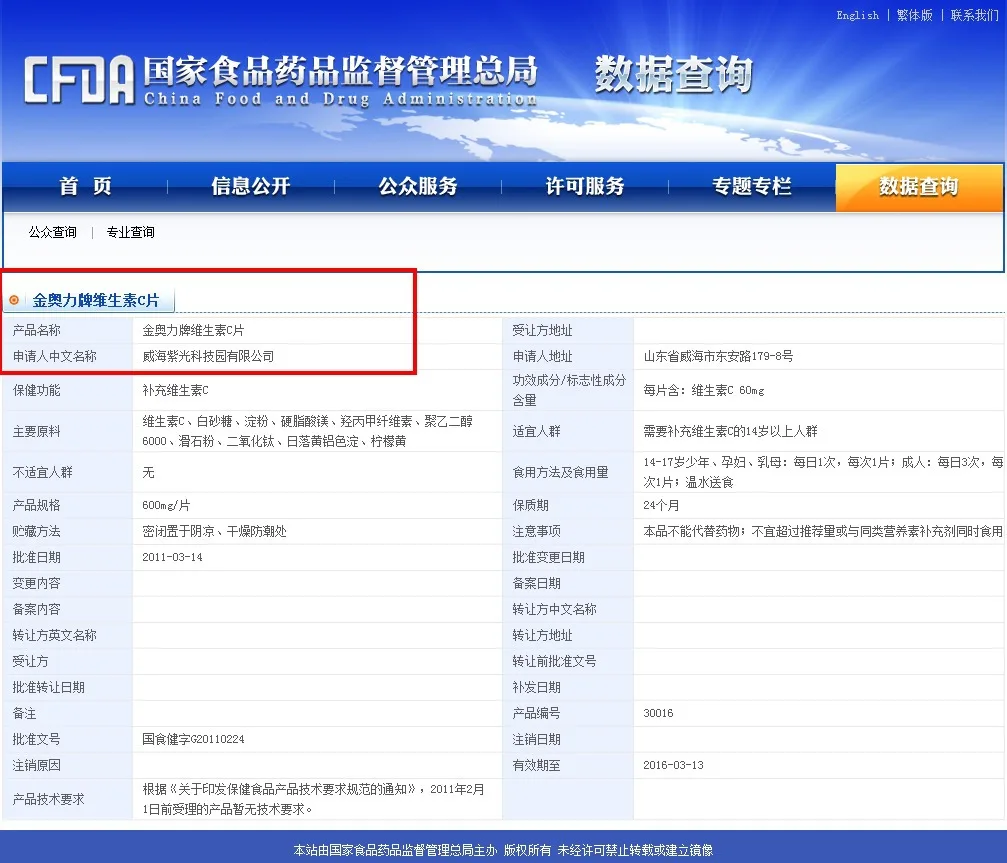Click the 注意事项 field label
This screenshot has width=1007, height=863.
tap(536, 531)
